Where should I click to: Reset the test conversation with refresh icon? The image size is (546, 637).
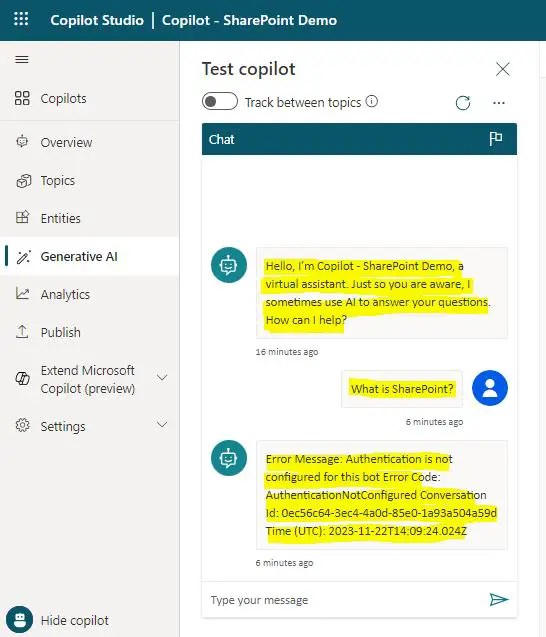tap(463, 103)
